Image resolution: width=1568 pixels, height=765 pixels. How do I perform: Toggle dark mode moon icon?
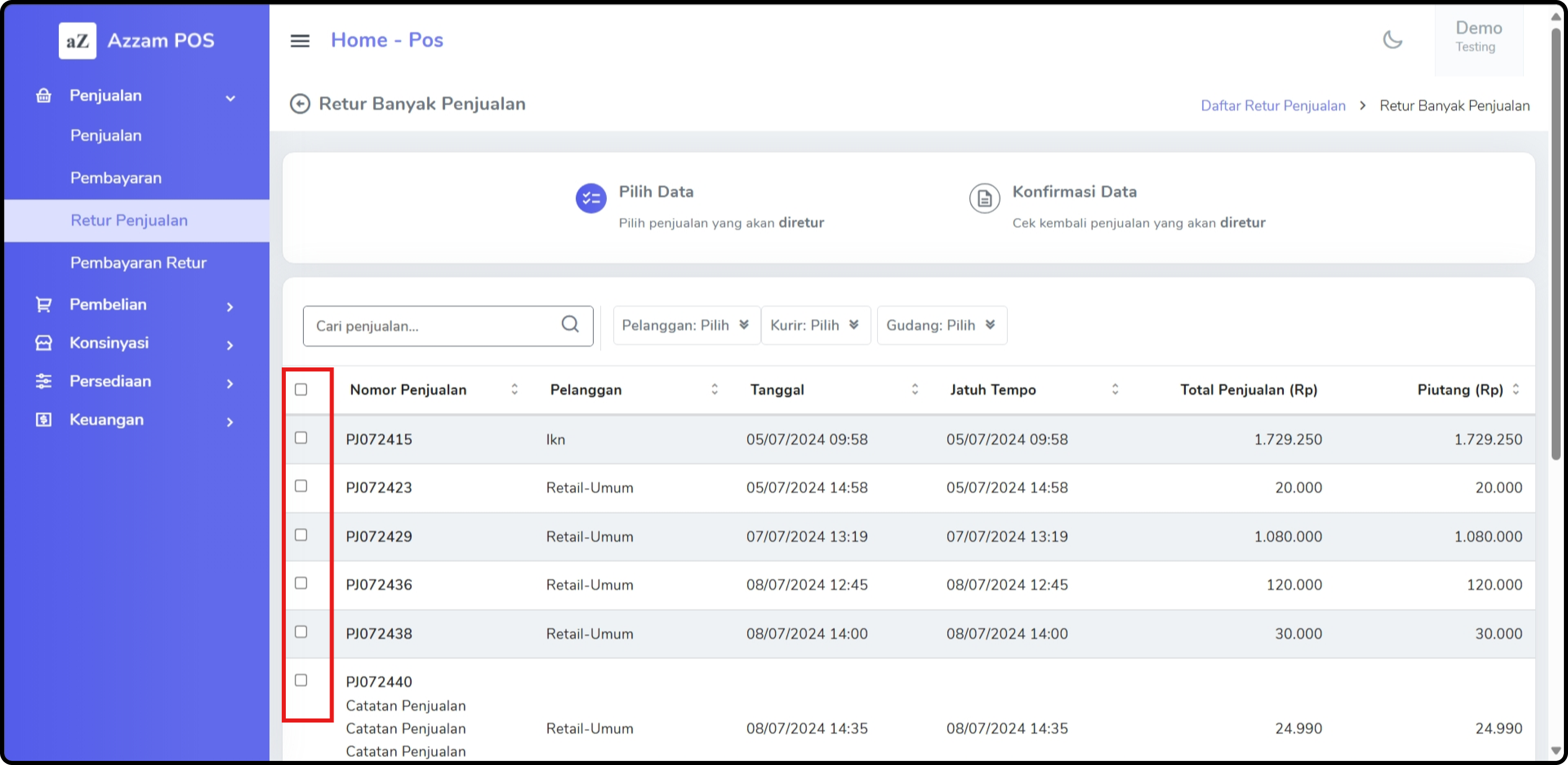[1392, 40]
